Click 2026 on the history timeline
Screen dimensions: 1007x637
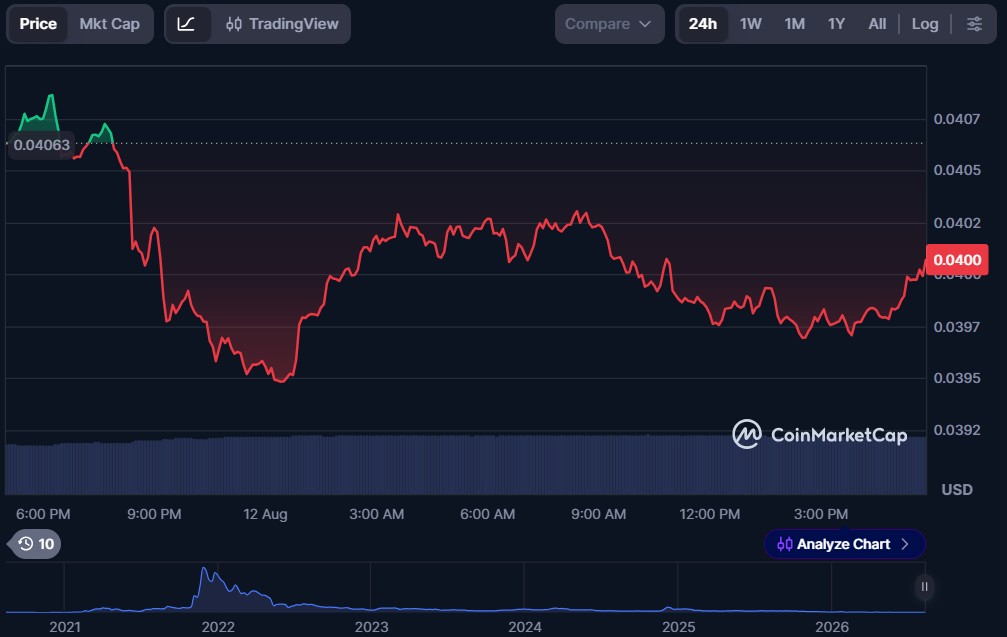pyautogui.click(x=832, y=627)
